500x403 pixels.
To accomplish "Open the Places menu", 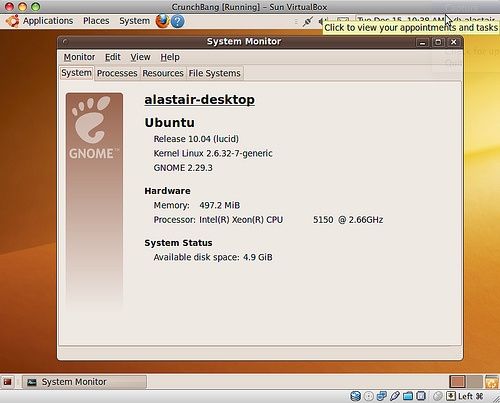I will pos(96,21).
